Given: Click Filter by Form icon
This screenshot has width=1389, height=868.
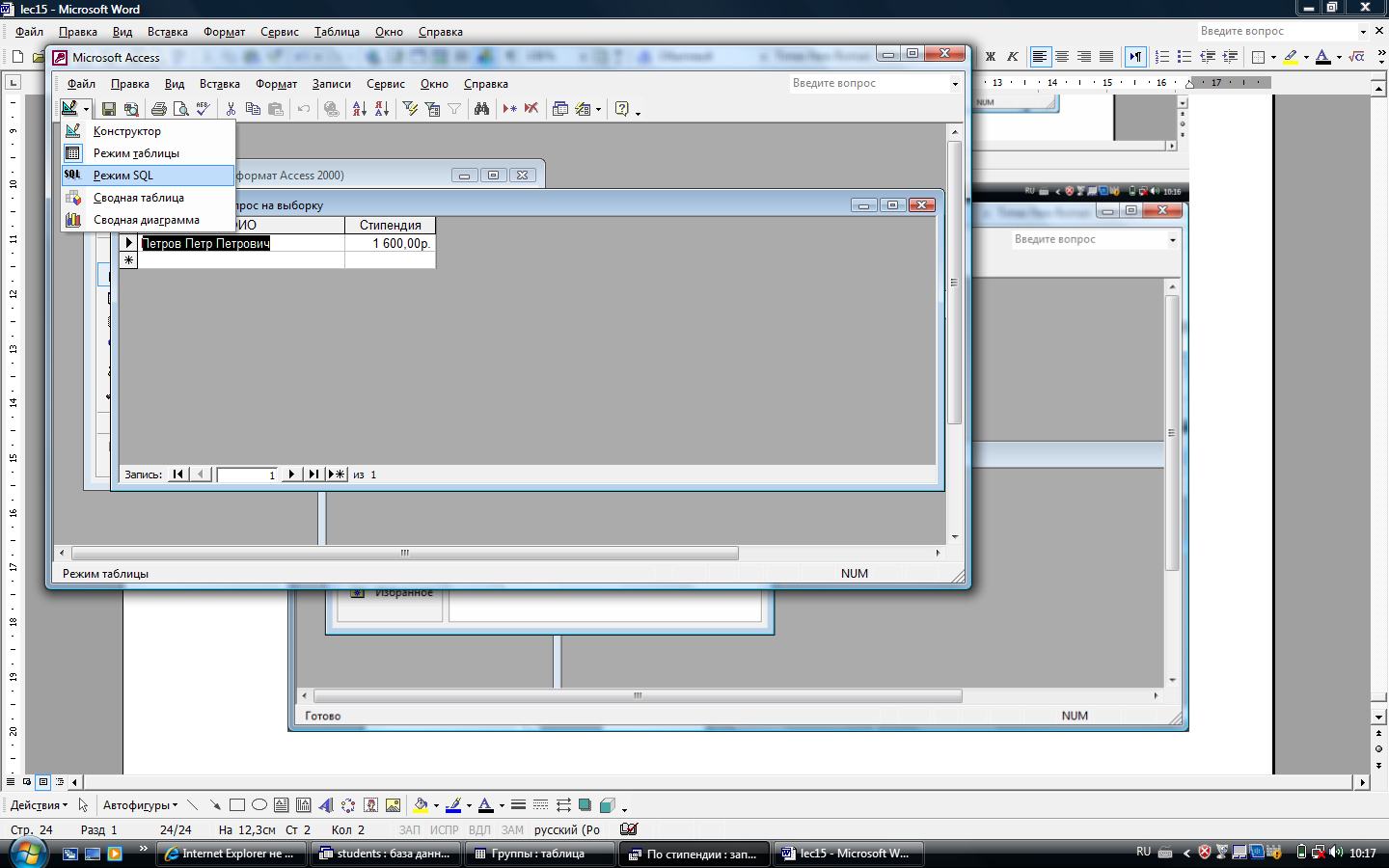Looking at the screenshot, I should [432, 109].
